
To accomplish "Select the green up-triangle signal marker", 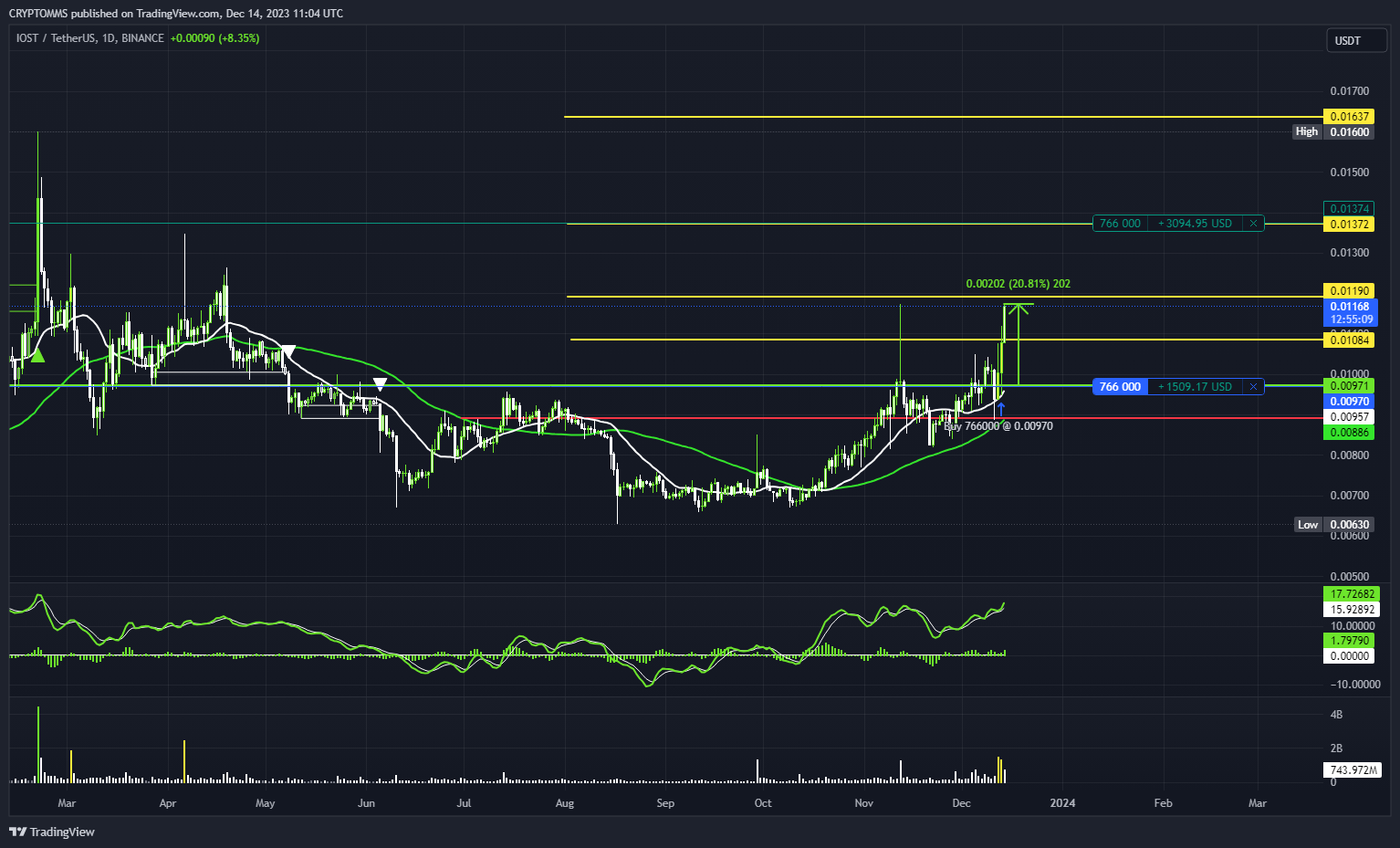I will (x=37, y=355).
